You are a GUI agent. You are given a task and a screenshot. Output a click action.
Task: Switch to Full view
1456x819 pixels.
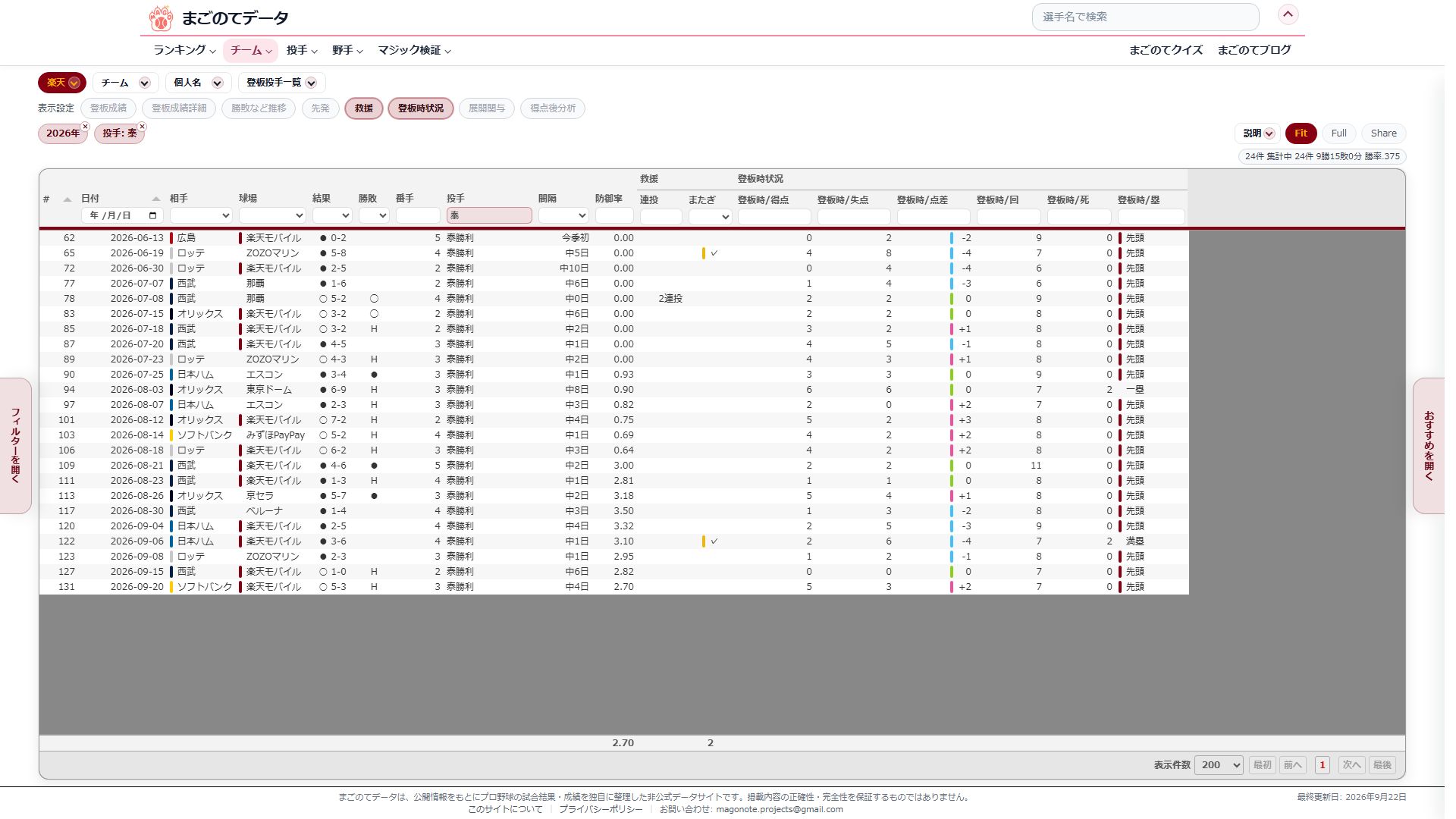(1338, 133)
